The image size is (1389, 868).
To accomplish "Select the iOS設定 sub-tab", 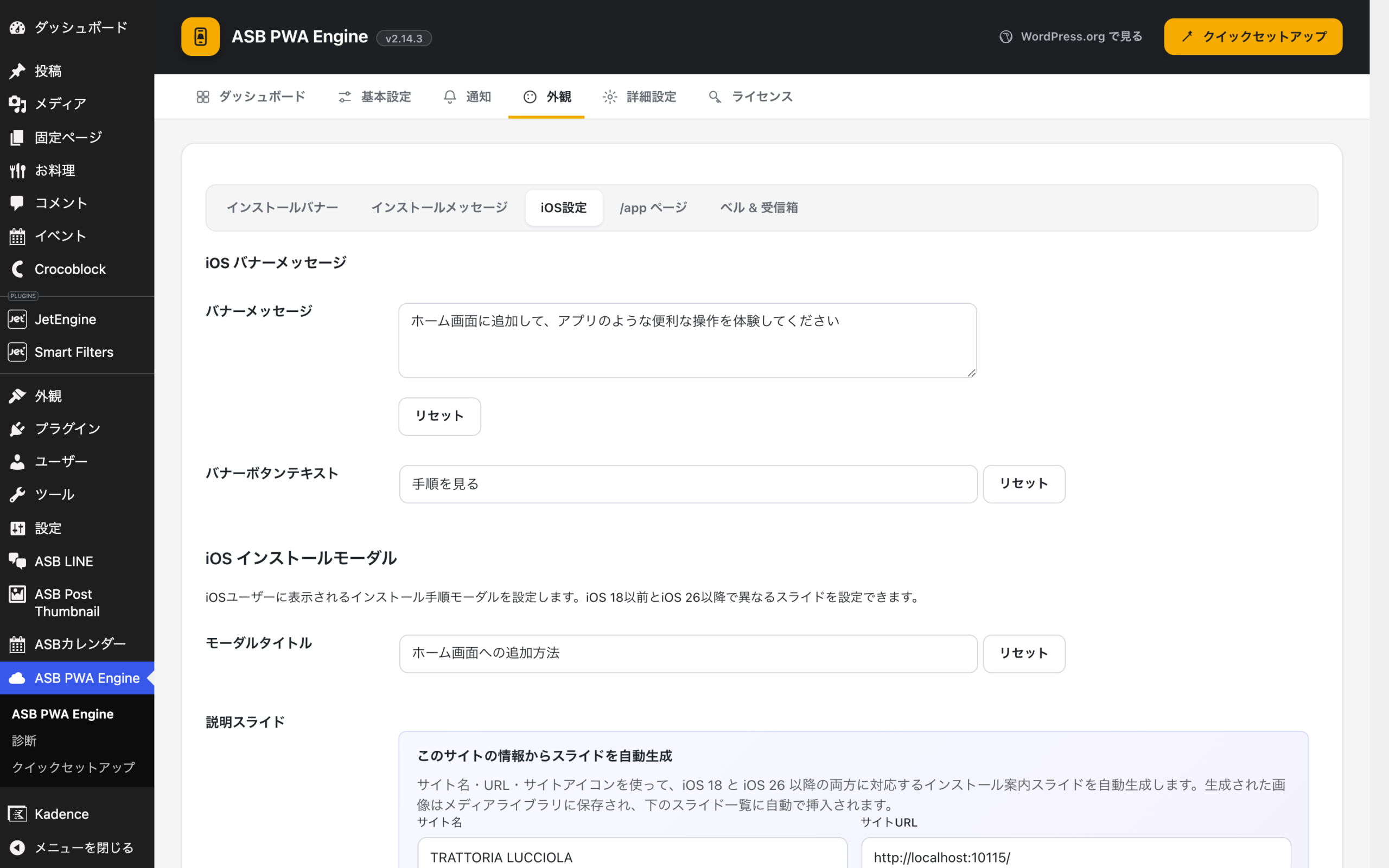I will pyautogui.click(x=564, y=208).
